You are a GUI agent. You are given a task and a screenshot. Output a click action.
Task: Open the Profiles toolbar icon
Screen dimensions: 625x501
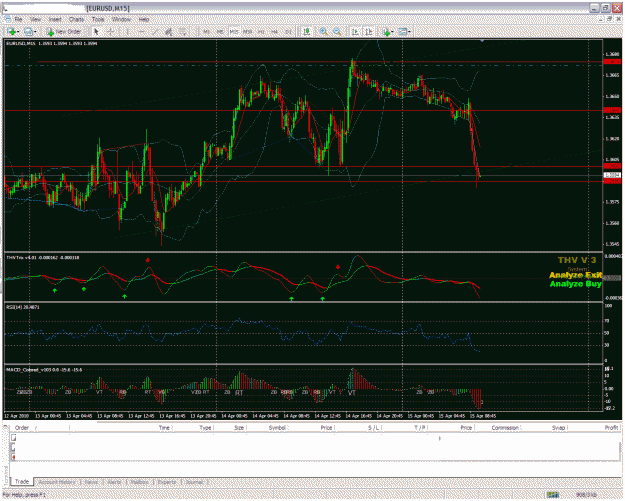coord(28,31)
